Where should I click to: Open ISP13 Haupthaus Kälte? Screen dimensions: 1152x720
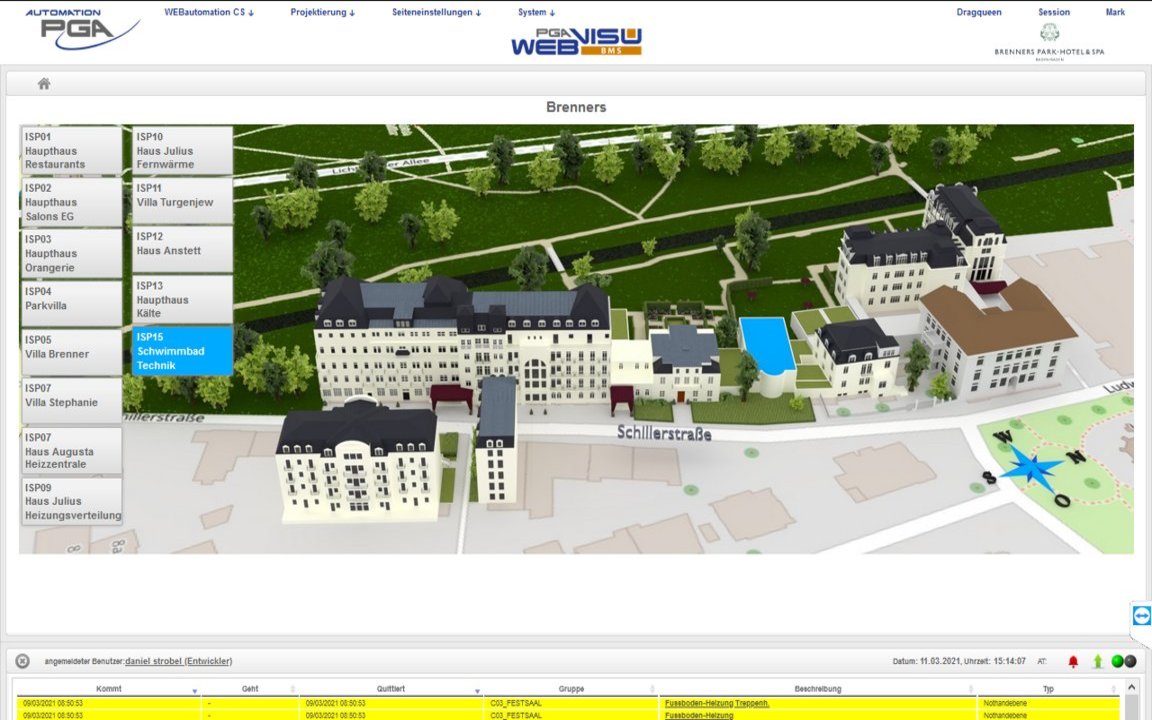click(183, 299)
